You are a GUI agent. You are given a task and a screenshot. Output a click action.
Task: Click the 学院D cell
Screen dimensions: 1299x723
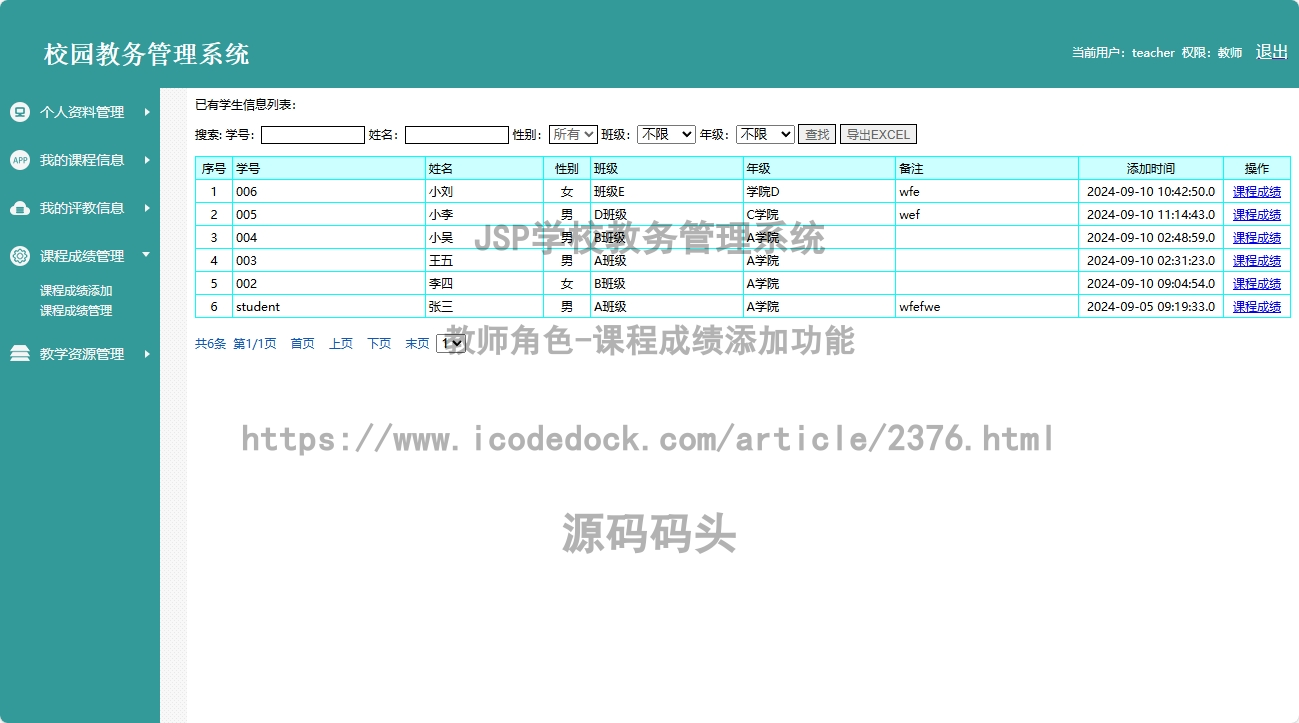[x=819, y=192]
